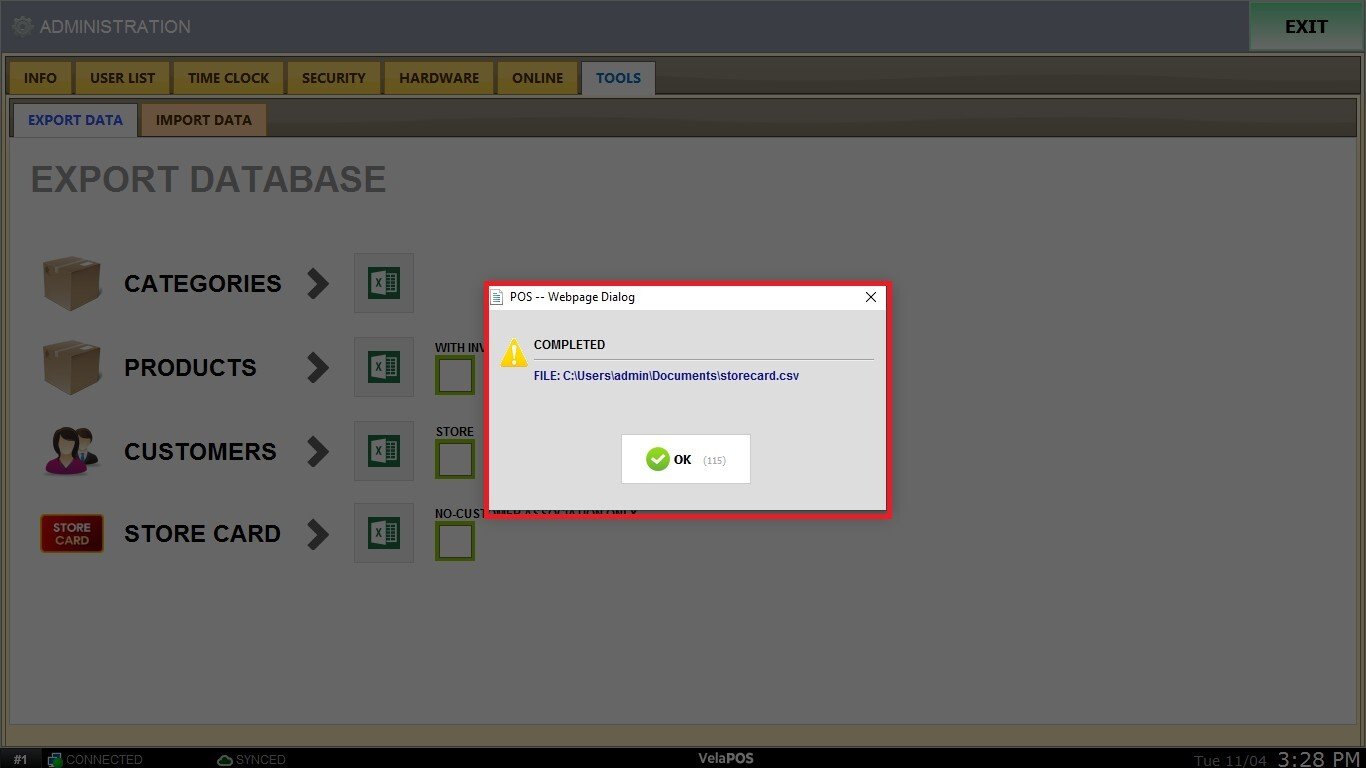Switch to the Import Data tab

pos(204,120)
